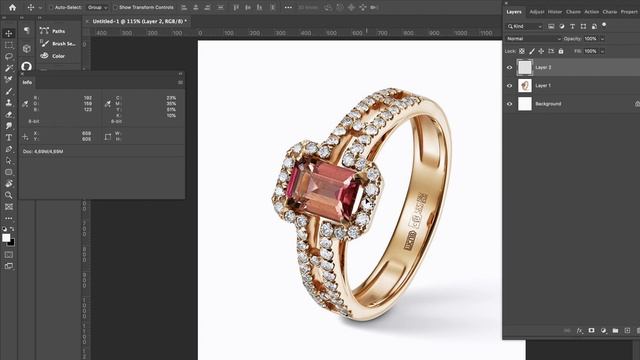The width and height of the screenshot is (640, 360).
Task: Select the Lasso tool
Action: (x=9, y=56)
